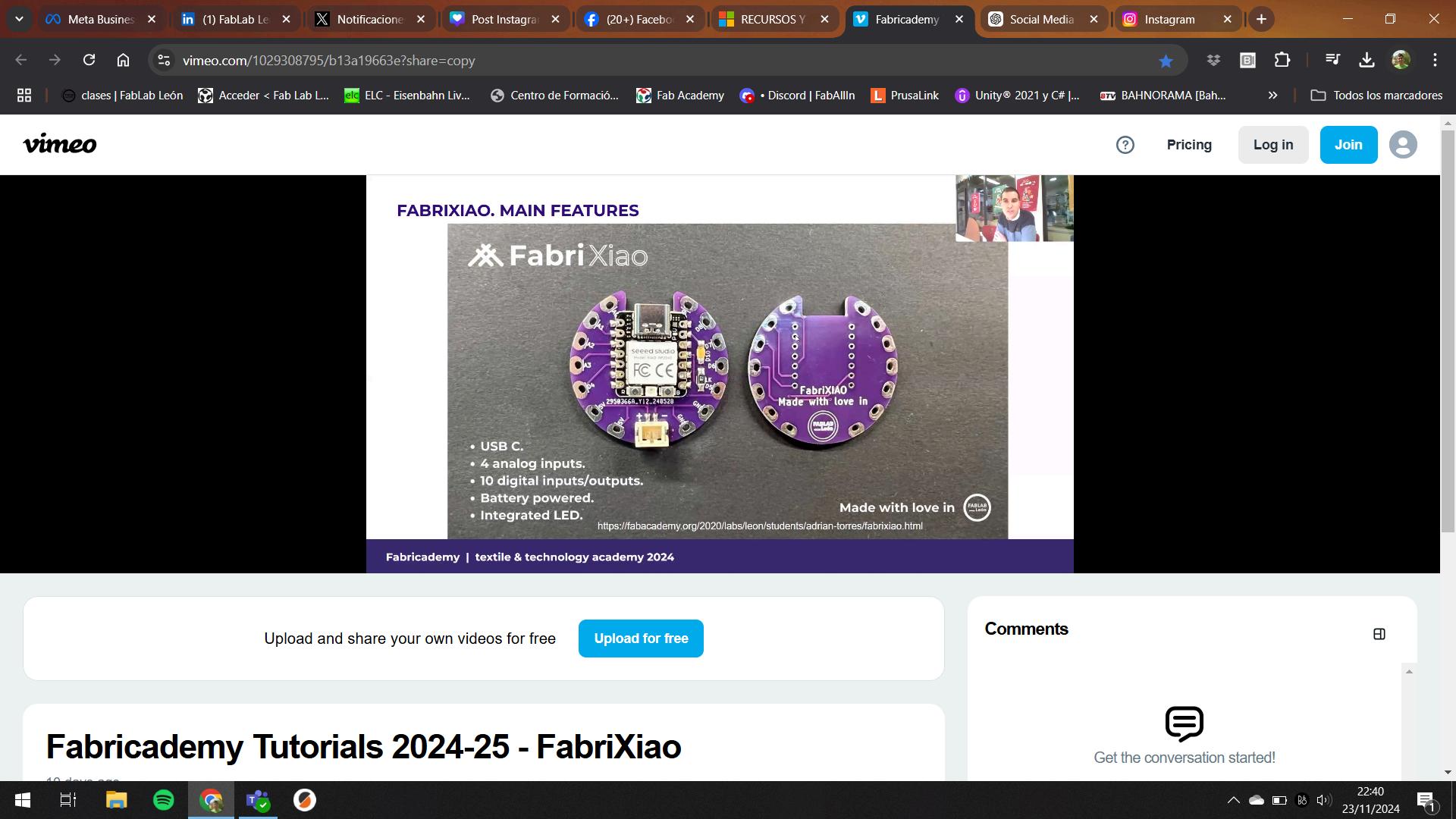The image size is (1456, 819).
Task: Open Chrome downloads icon
Action: (x=1367, y=60)
